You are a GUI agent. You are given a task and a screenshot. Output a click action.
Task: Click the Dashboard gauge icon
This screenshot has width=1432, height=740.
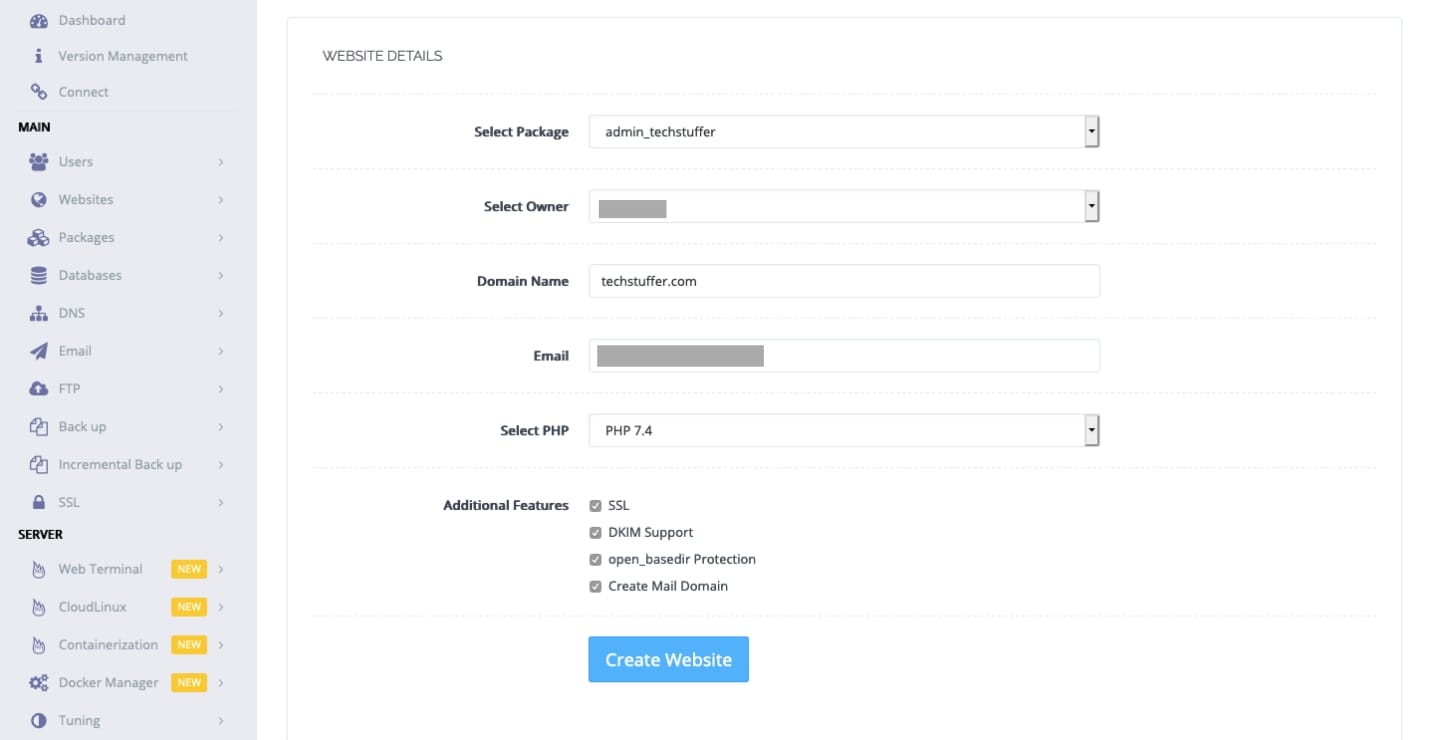point(39,20)
